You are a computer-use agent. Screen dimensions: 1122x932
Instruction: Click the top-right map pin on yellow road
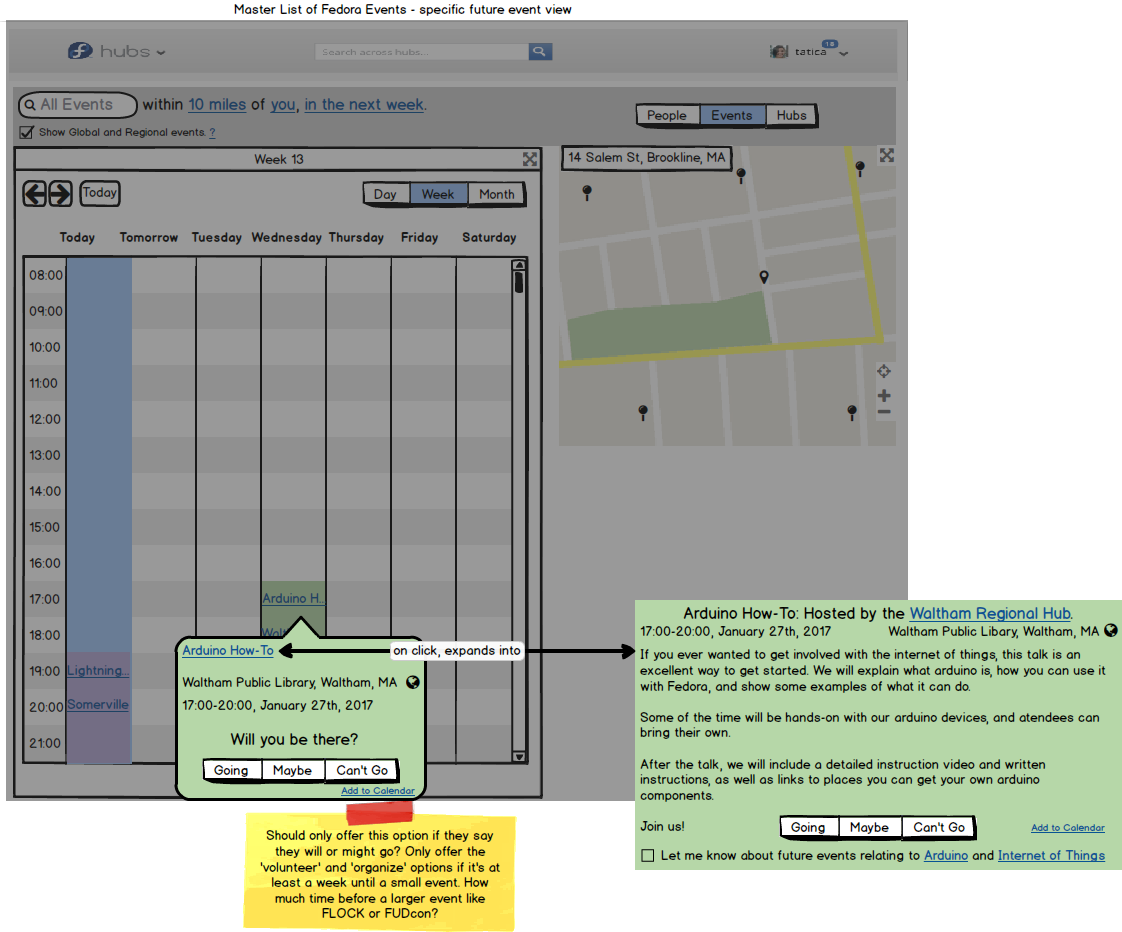(x=860, y=169)
